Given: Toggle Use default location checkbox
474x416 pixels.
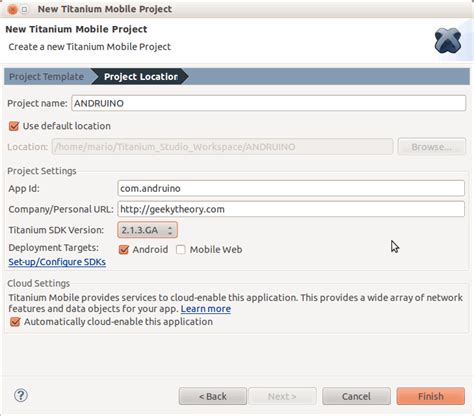Looking at the screenshot, I should coord(14,126).
